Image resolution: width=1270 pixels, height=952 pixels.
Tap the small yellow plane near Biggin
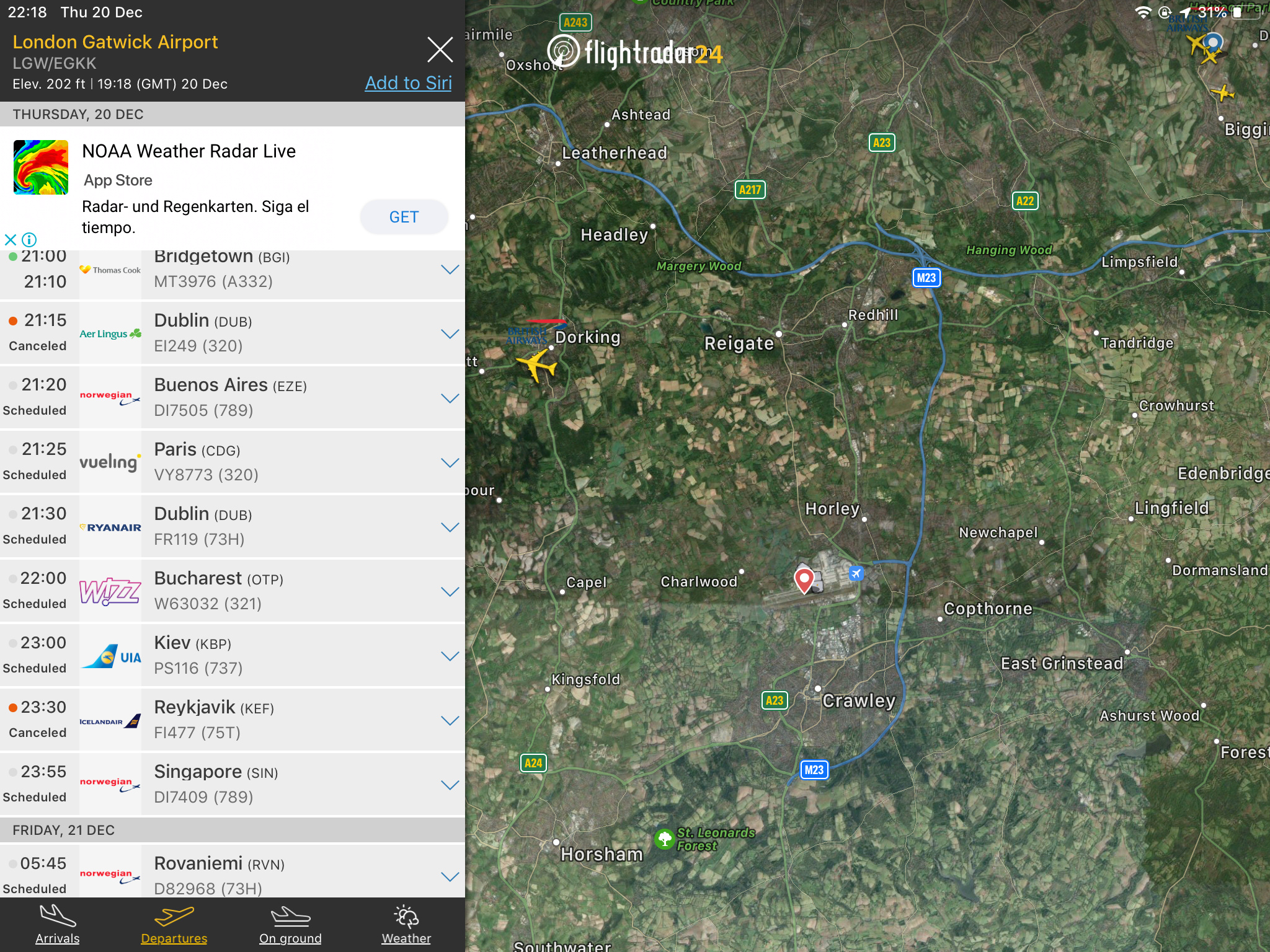click(1222, 94)
